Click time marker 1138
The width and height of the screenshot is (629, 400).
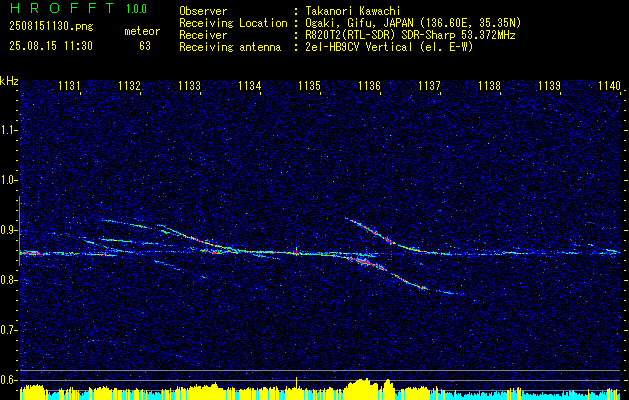489,85
